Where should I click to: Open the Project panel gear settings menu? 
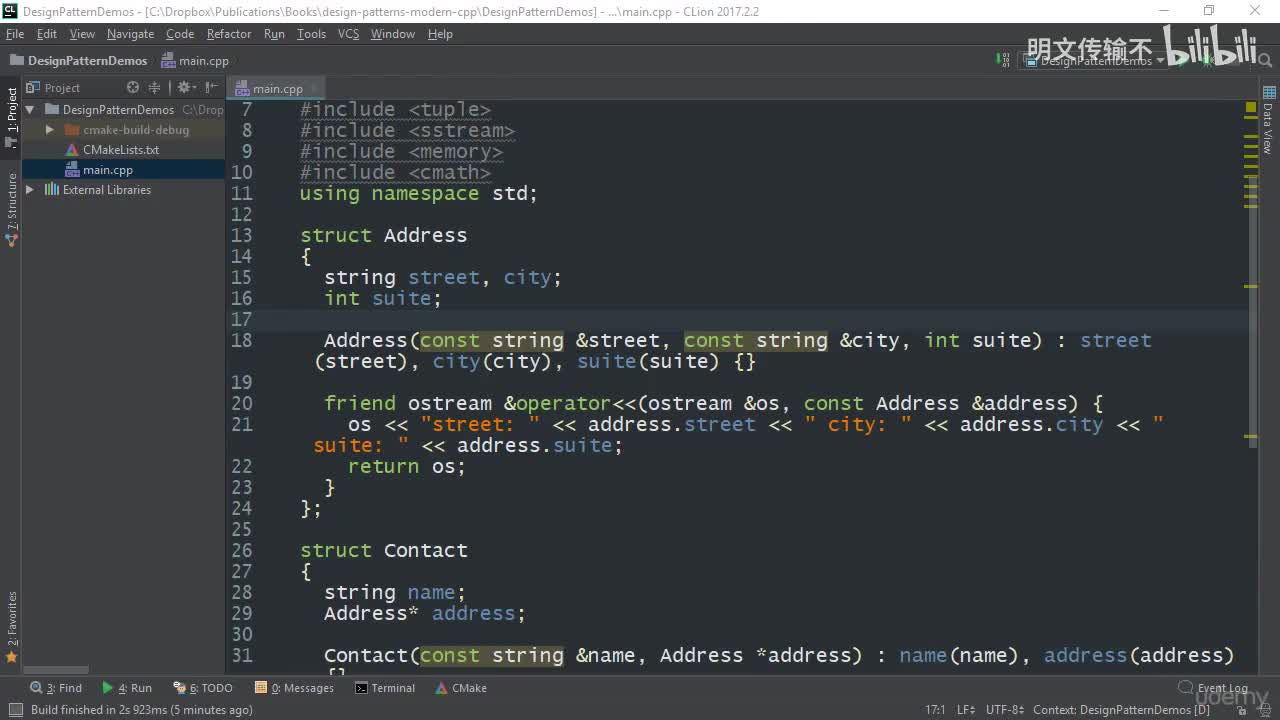click(x=185, y=88)
